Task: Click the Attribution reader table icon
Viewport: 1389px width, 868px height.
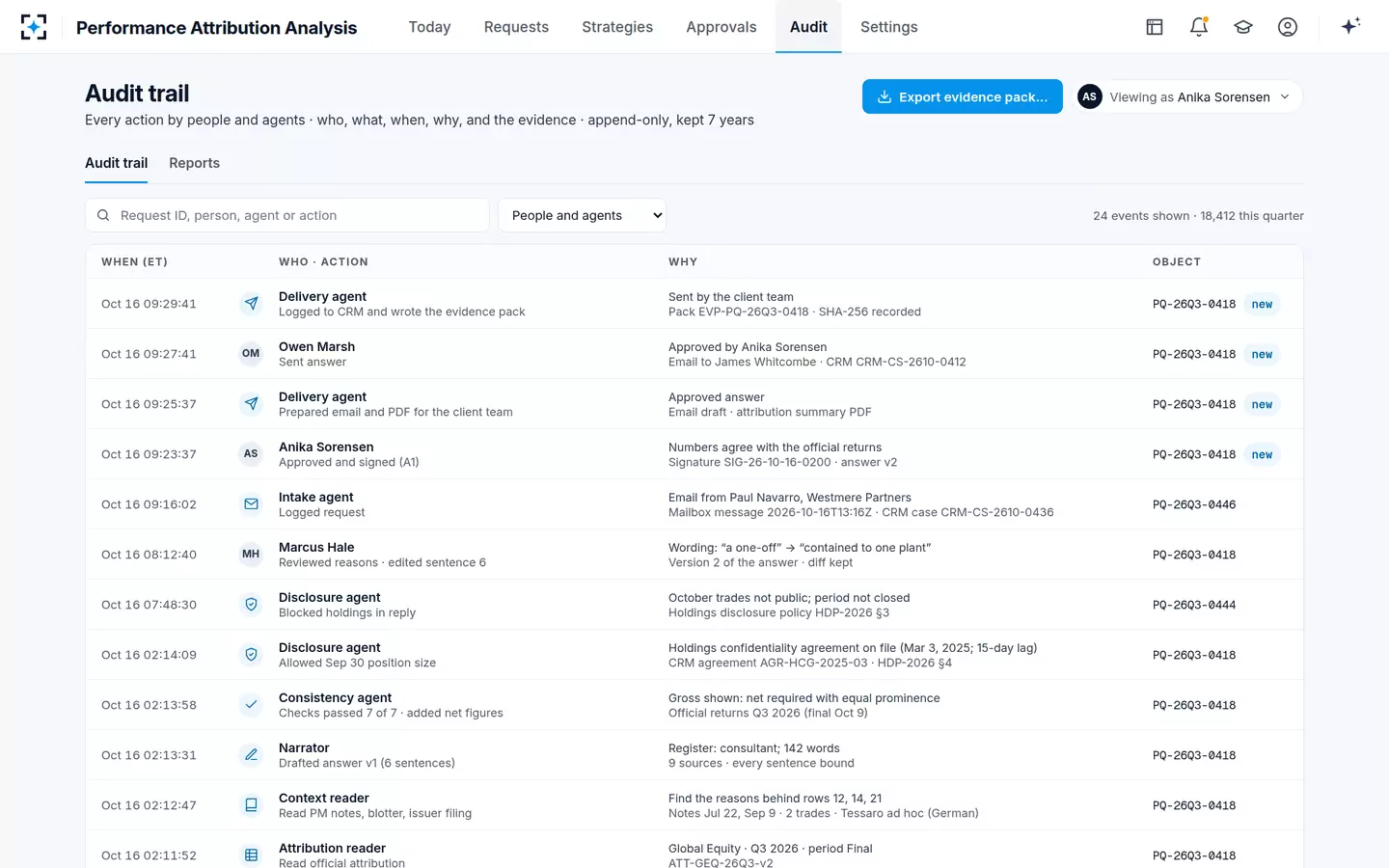Action: pos(251,855)
